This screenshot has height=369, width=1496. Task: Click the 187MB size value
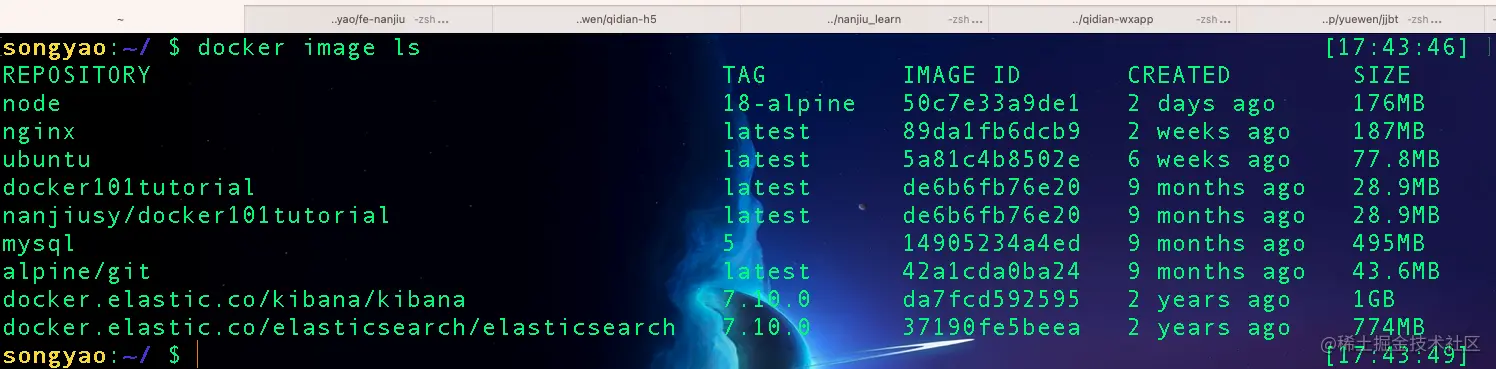[x=1389, y=131]
